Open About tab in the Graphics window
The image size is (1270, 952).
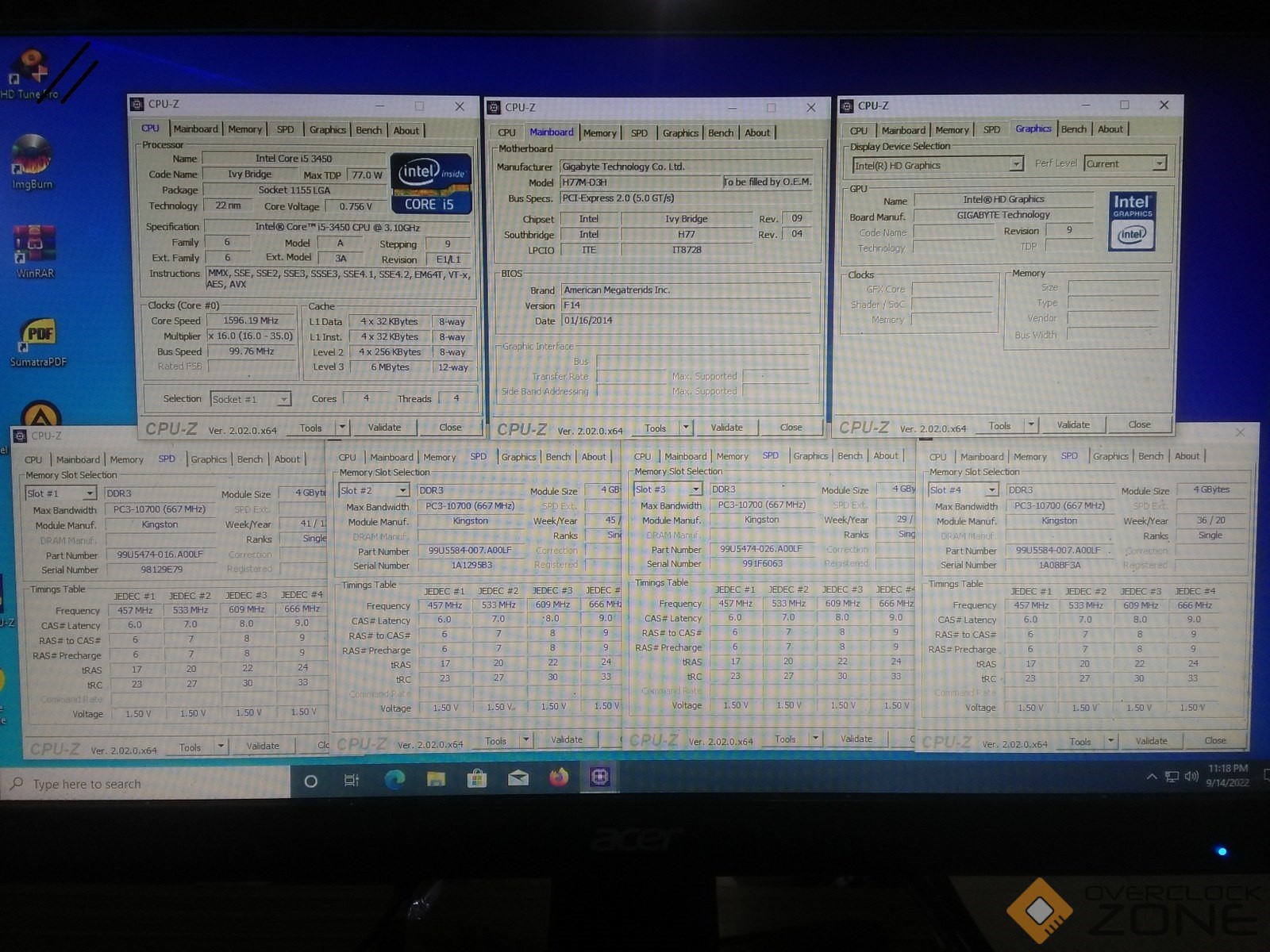pyautogui.click(x=1110, y=129)
